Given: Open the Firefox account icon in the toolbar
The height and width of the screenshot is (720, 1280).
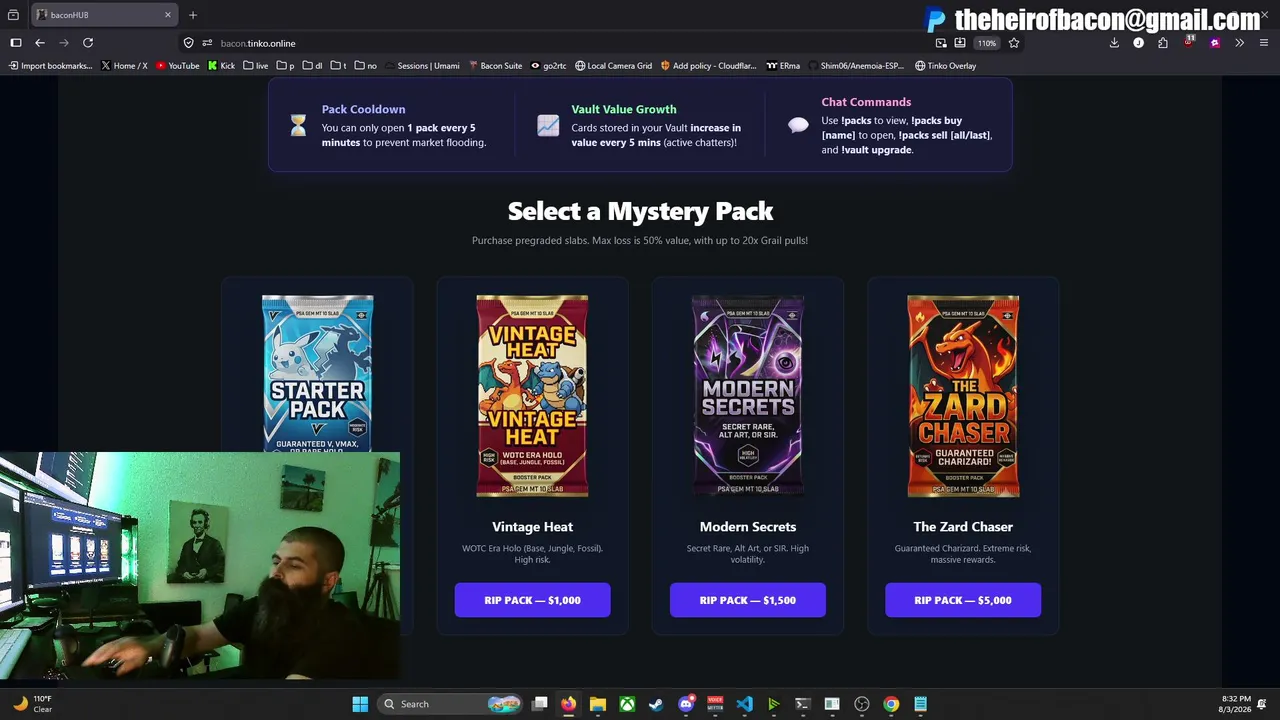Looking at the screenshot, I should tap(1138, 43).
